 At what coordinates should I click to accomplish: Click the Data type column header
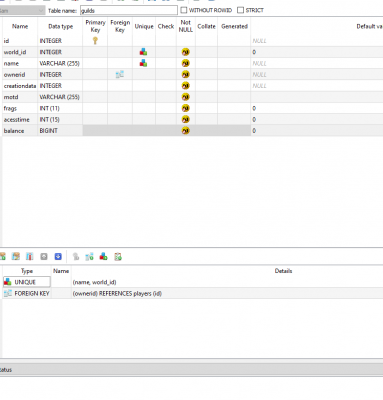(x=60, y=26)
